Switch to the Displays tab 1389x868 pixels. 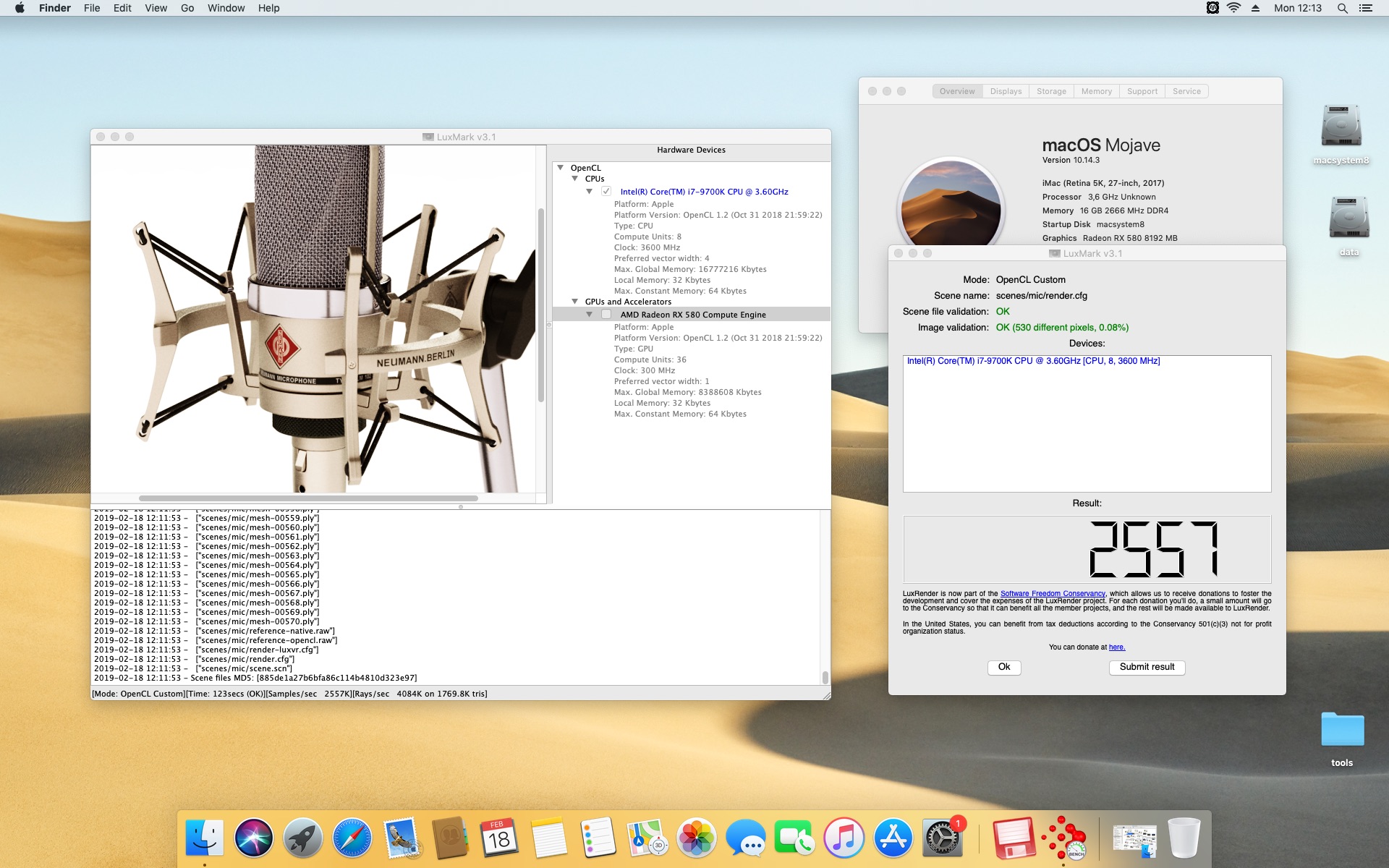coord(1006,91)
